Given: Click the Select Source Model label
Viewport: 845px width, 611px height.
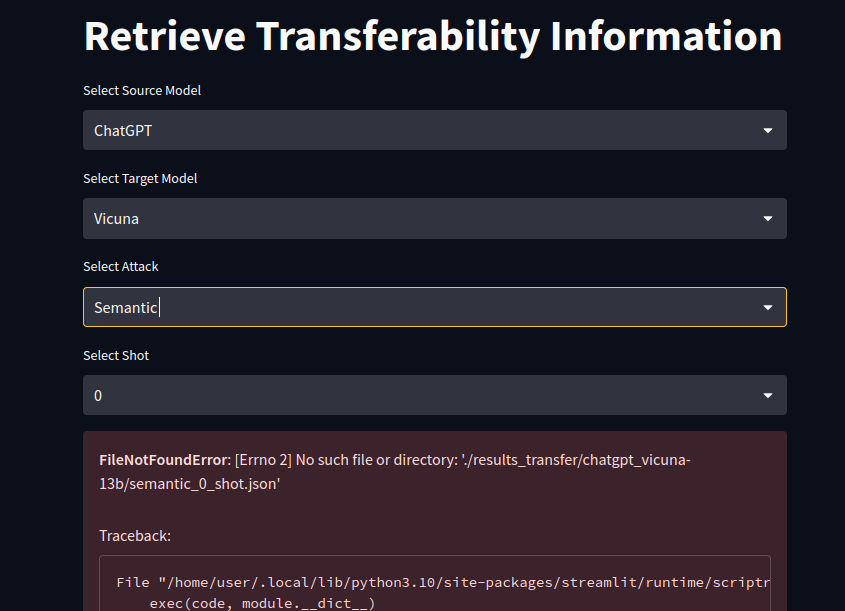Looking at the screenshot, I should coord(141,90).
